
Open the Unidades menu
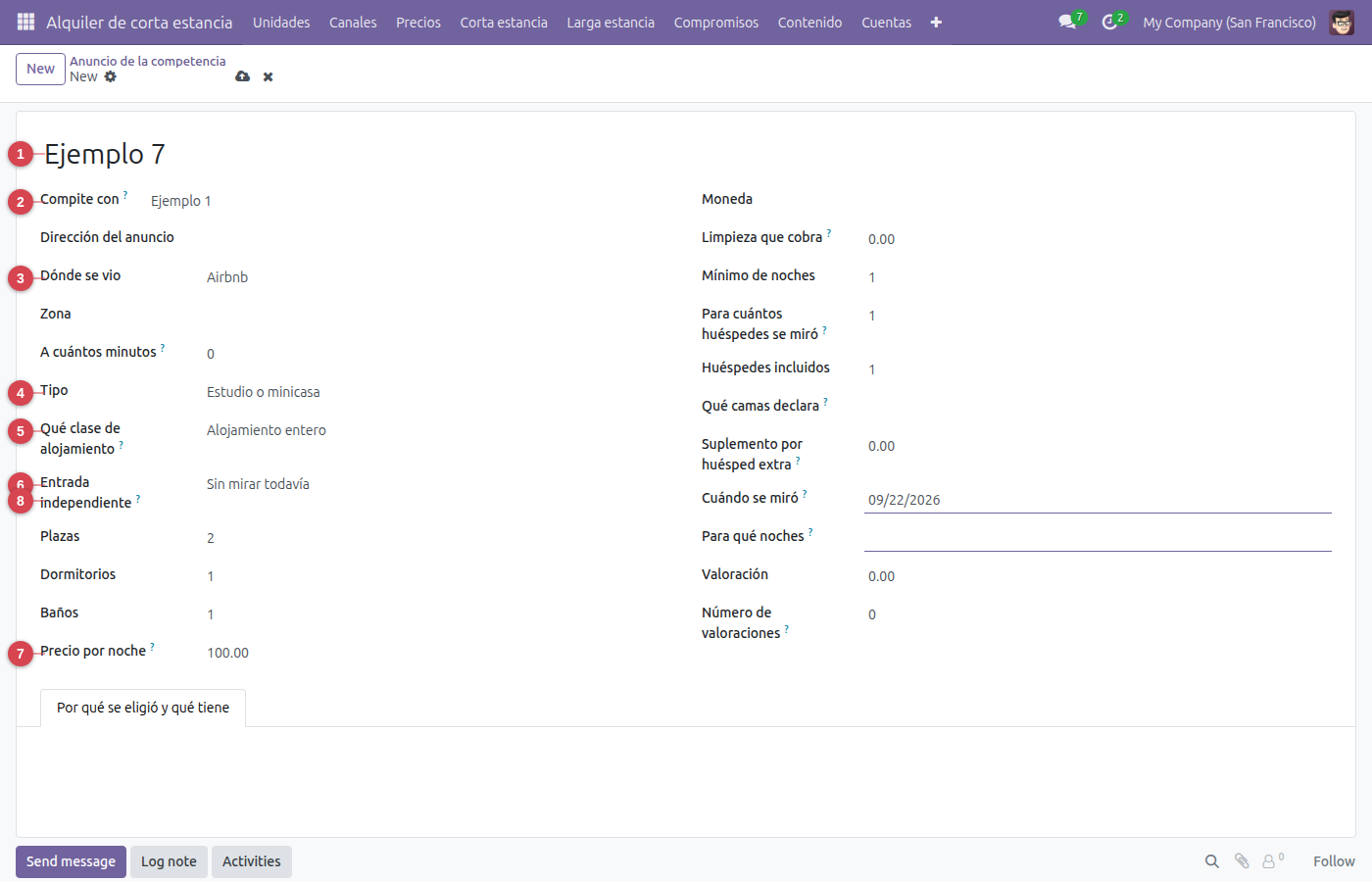[x=281, y=22]
